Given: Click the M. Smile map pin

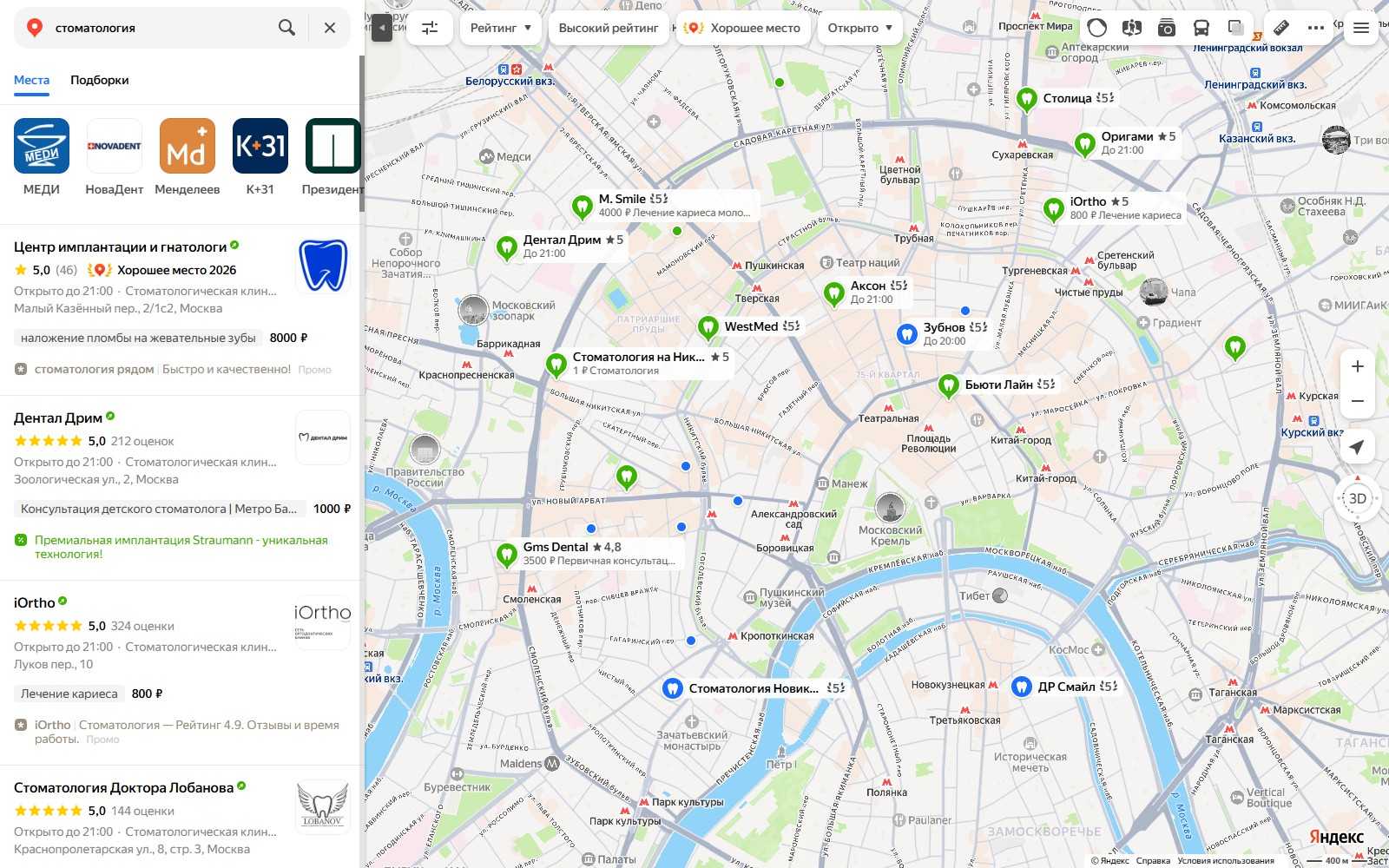Looking at the screenshot, I should (x=583, y=207).
